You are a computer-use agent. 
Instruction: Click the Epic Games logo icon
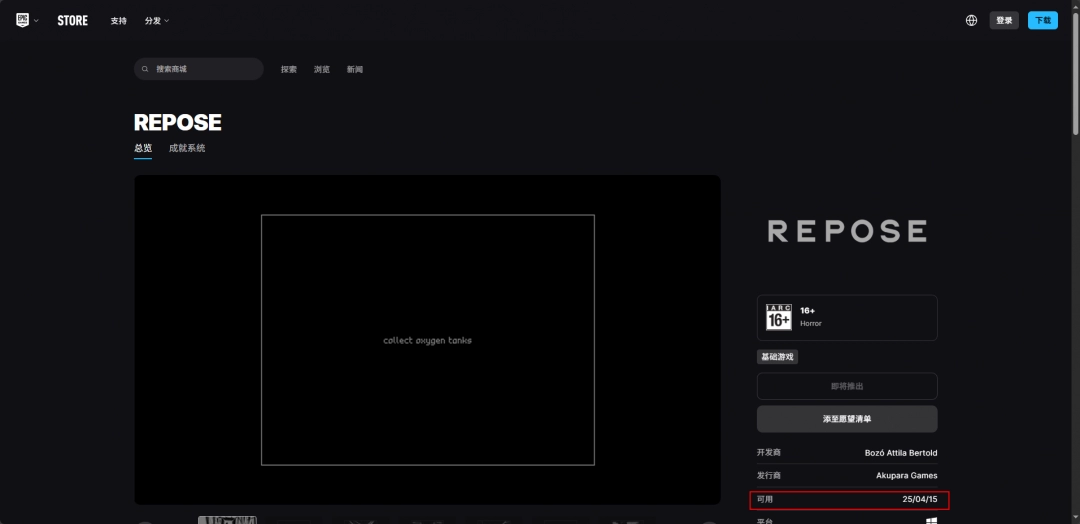(22, 20)
